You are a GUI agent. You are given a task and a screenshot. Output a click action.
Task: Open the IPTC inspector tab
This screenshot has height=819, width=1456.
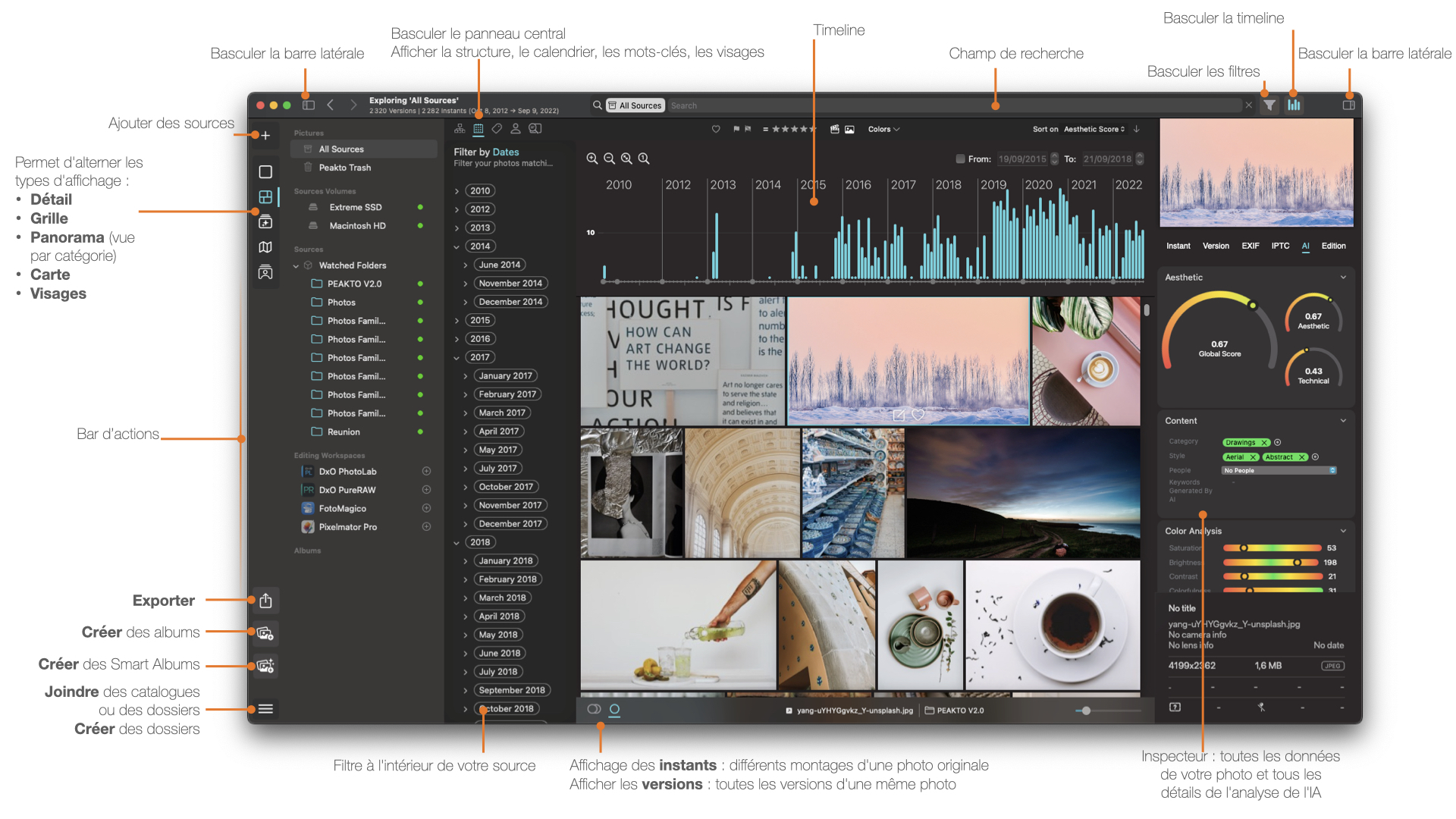(1280, 246)
